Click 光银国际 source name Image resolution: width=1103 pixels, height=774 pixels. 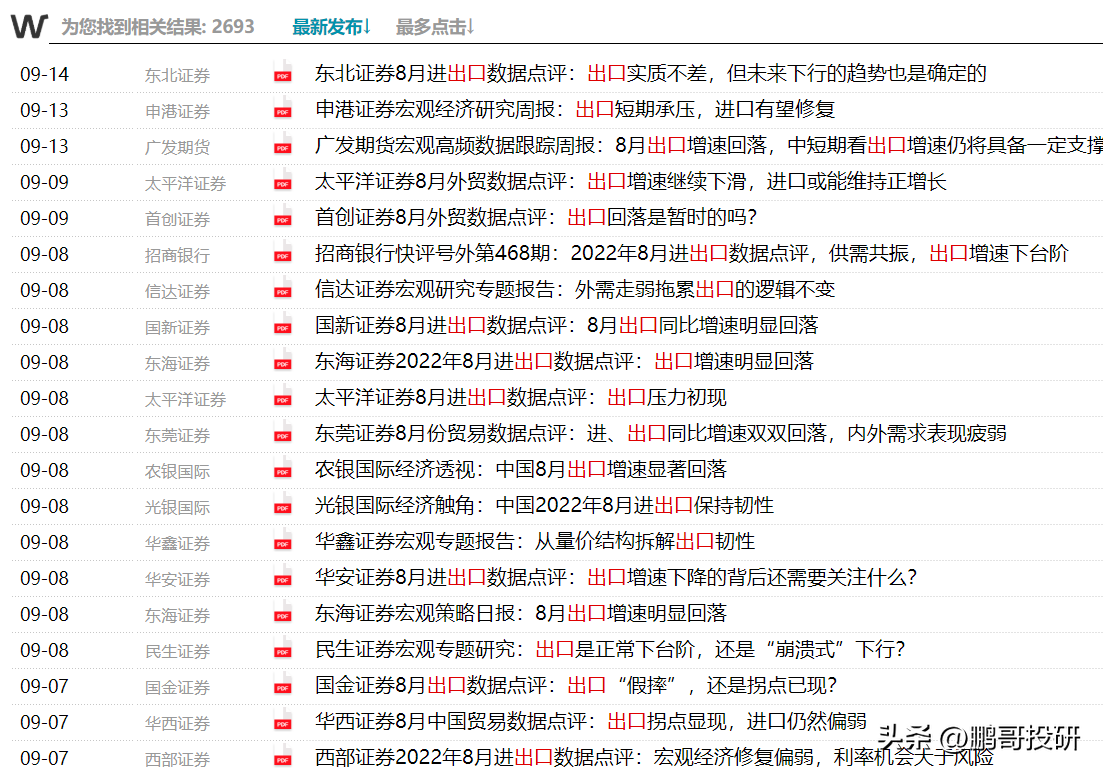177,507
